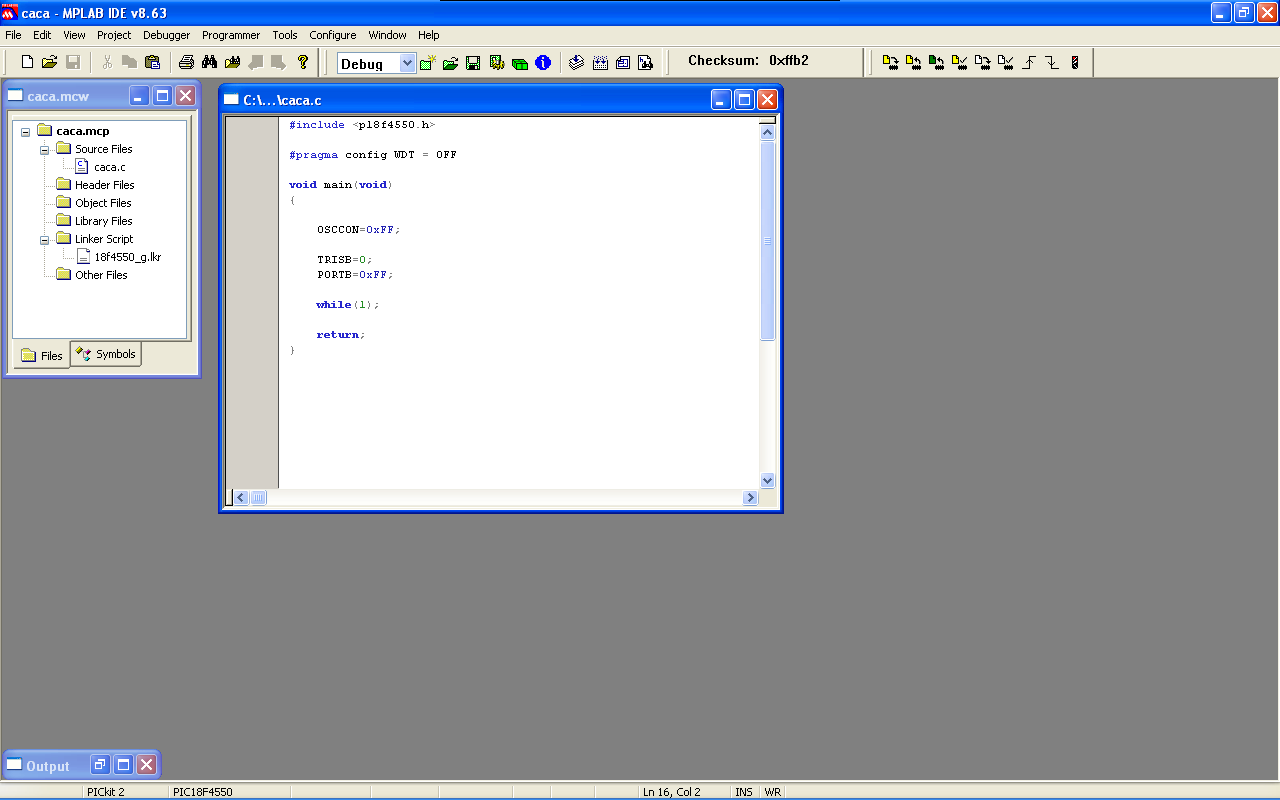The height and width of the screenshot is (800, 1280).
Task: Switch to the Symbols tab
Action: pyautogui.click(x=106, y=354)
